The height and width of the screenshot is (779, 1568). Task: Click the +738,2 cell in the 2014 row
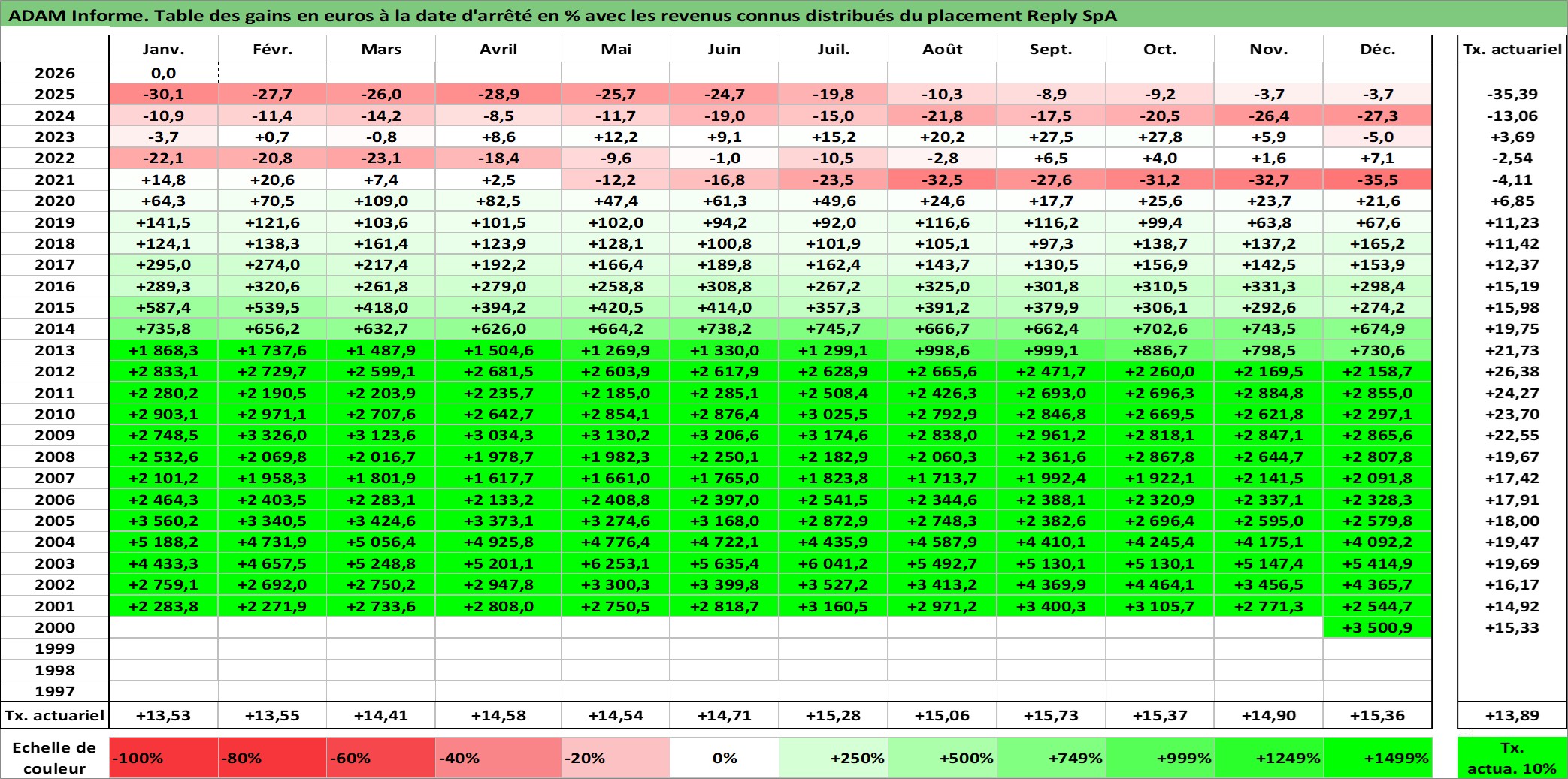(x=724, y=328)
